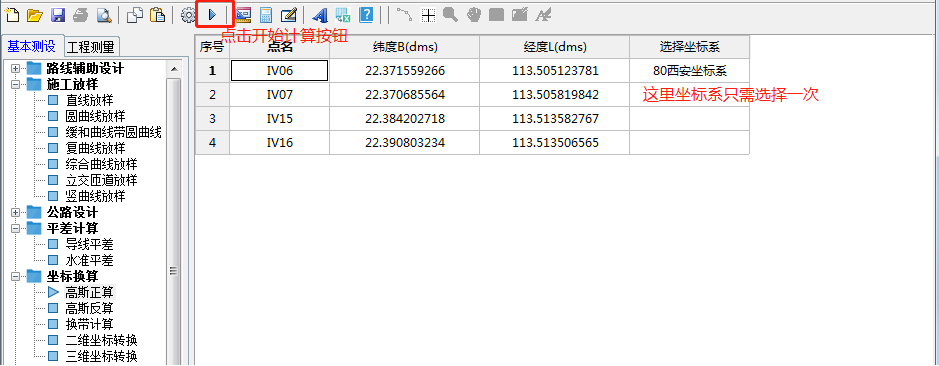Click longitude cell 113.505819842
Screen dimensions: 939x366
(x=555, y=95)
